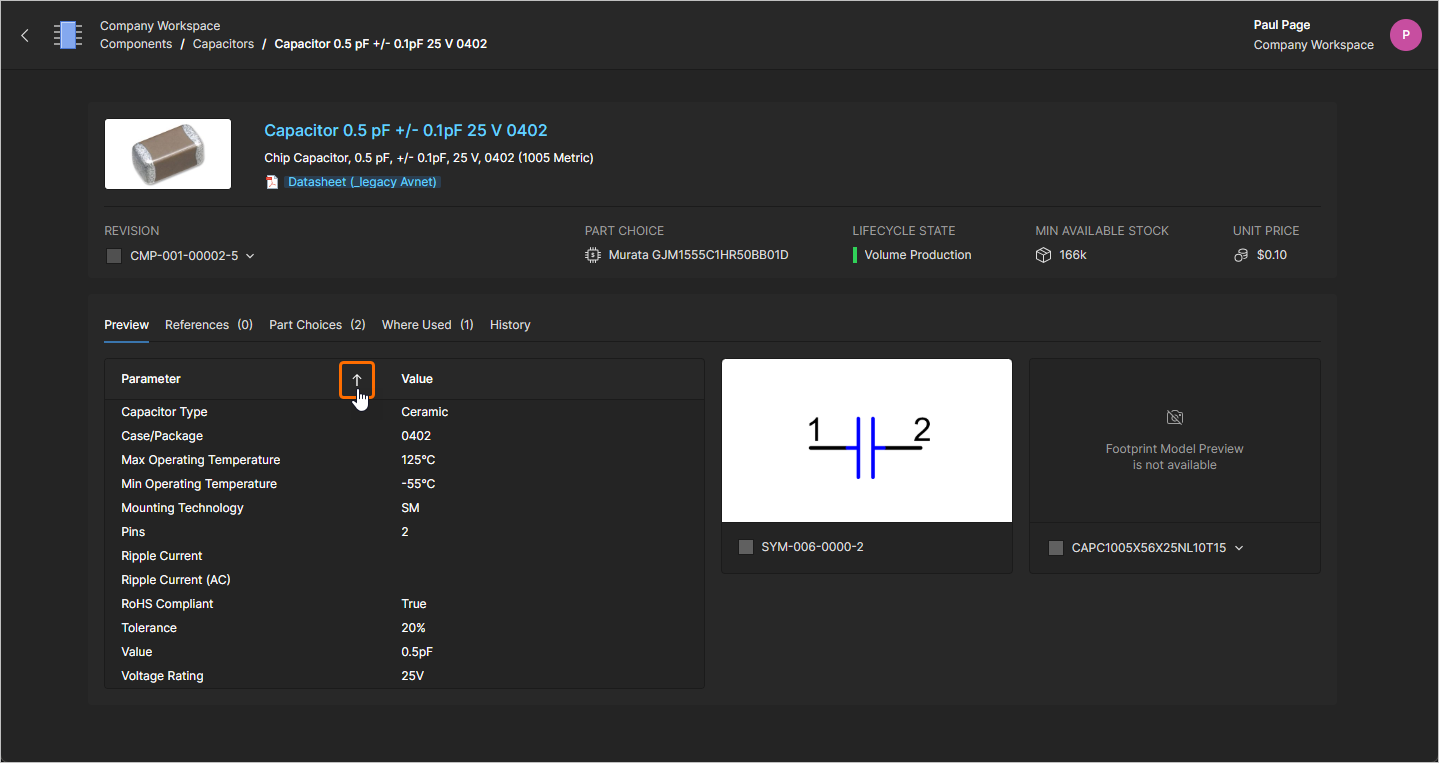Expand the CAPC1005X56X25NL10T15 footprint dropdown
This screenshot has height=763, width=1439.
1239,548
